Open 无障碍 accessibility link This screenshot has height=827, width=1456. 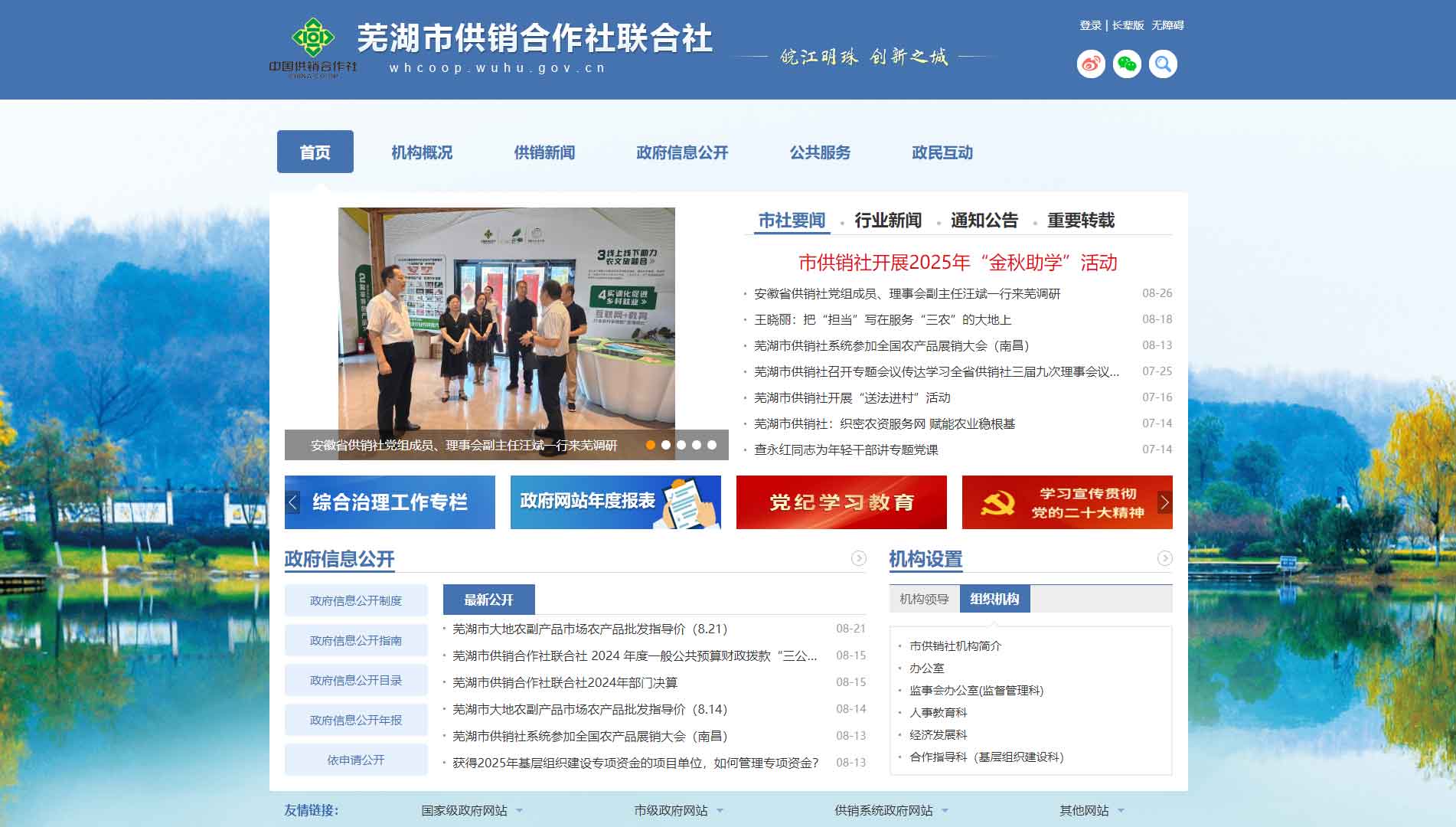pyautogui.click(x=1167, y=25)
